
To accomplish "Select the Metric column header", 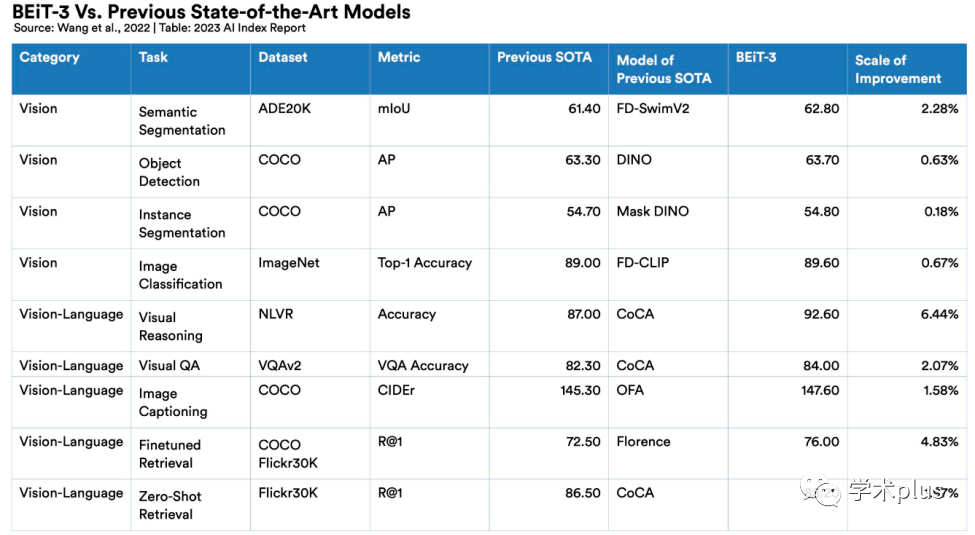I will point(398,58).
